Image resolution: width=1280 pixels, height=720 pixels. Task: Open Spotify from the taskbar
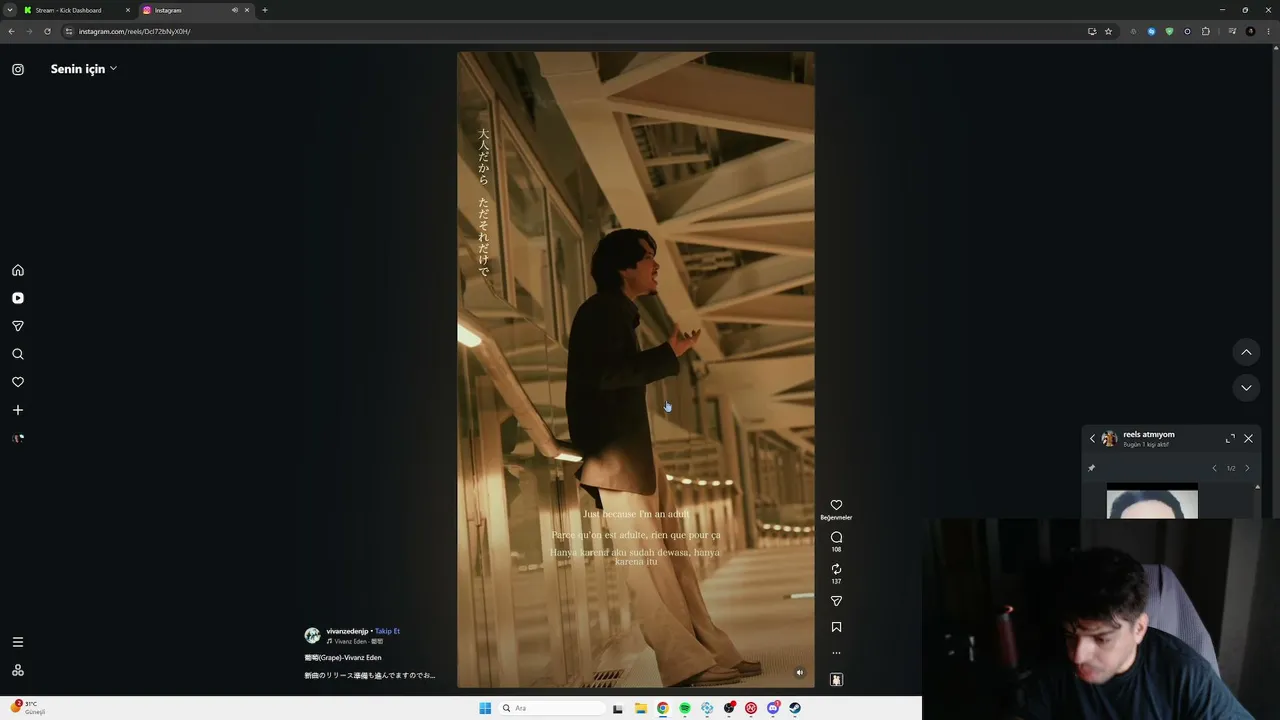(685, 708)
